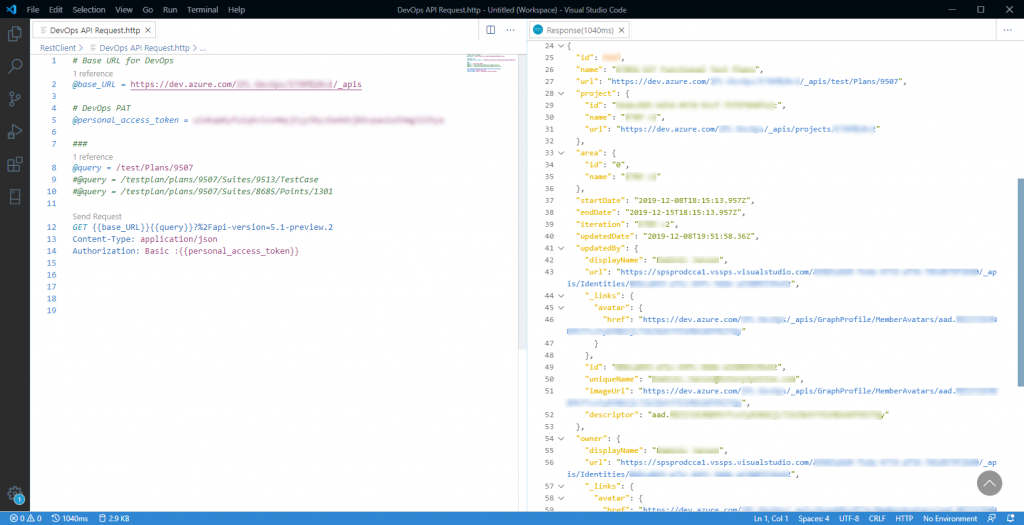Open the Go menu
1024x525 pixels.
pos(148,10)
